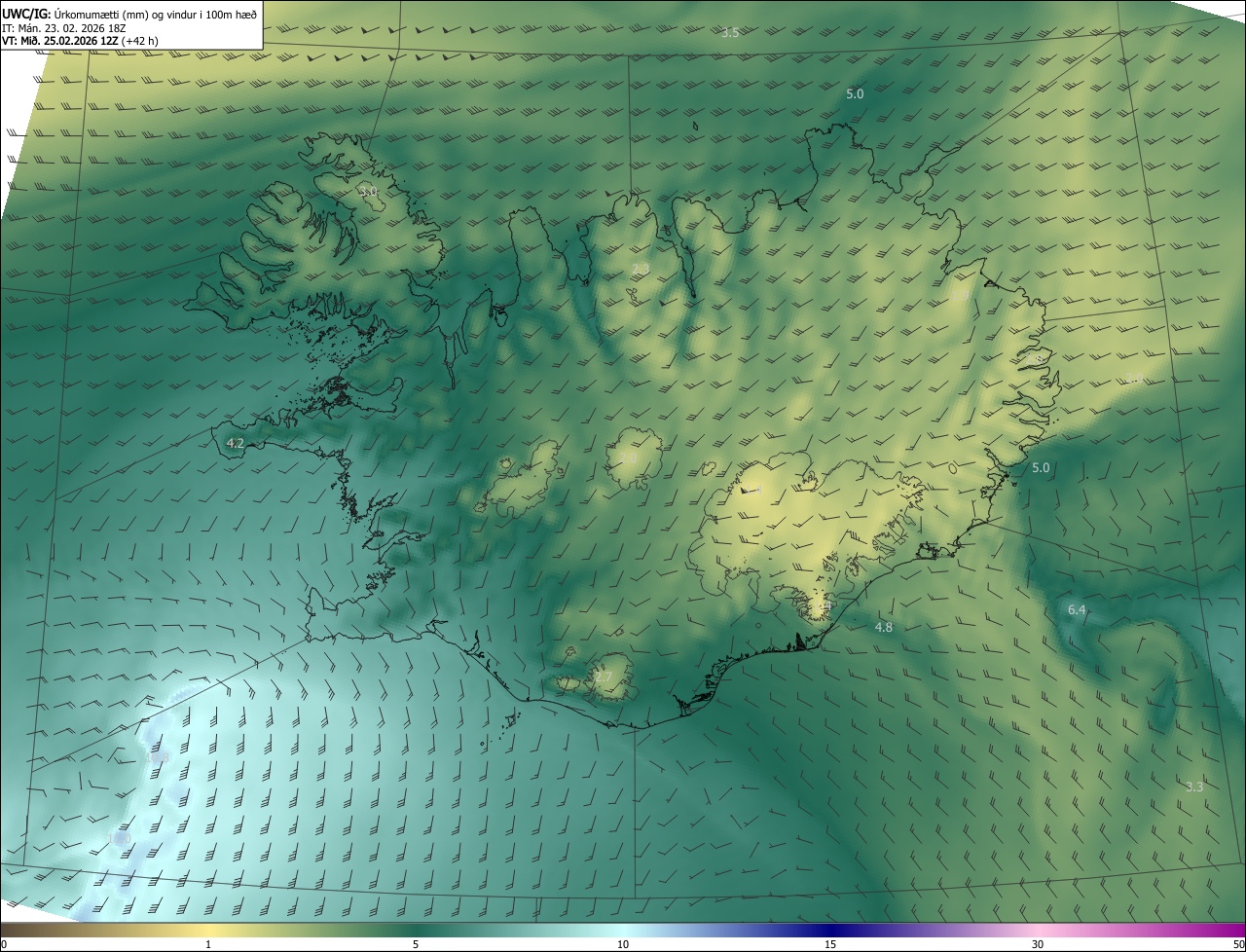Click the 10 tick on the colour scale

tap(623, 944)
